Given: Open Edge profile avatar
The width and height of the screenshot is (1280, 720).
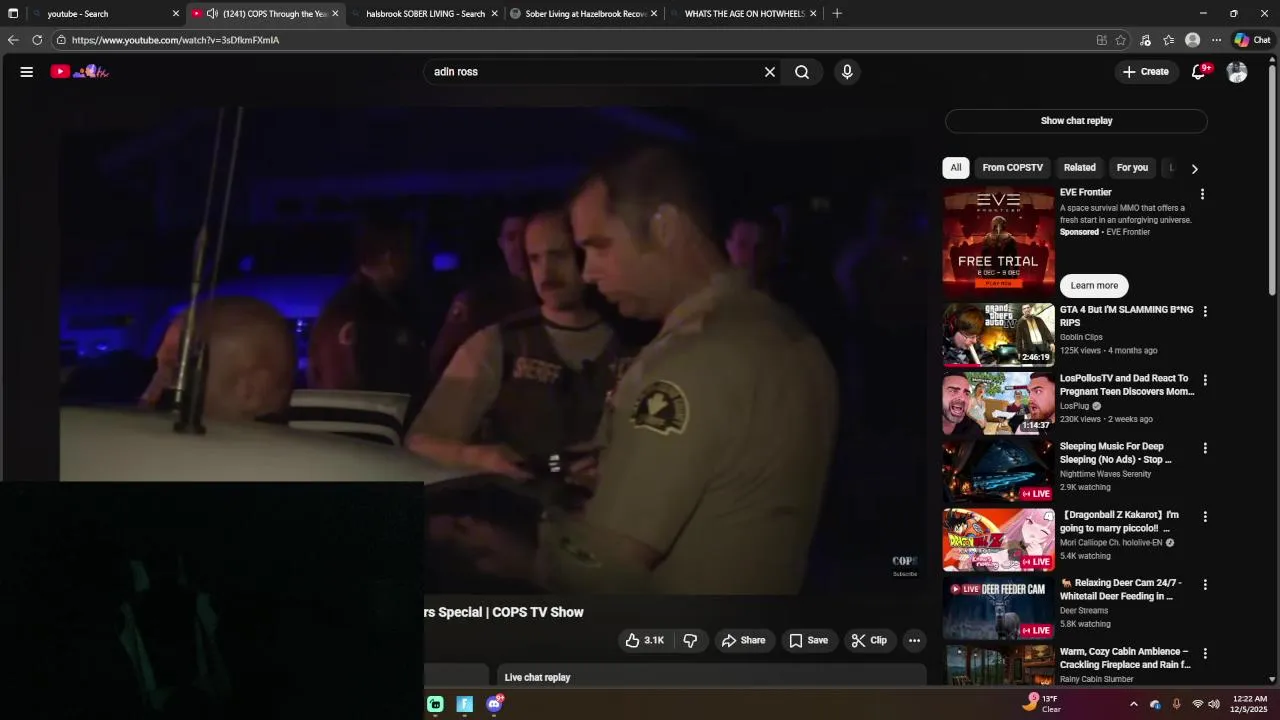Looking at the screenshot, I should point(1192,40).
